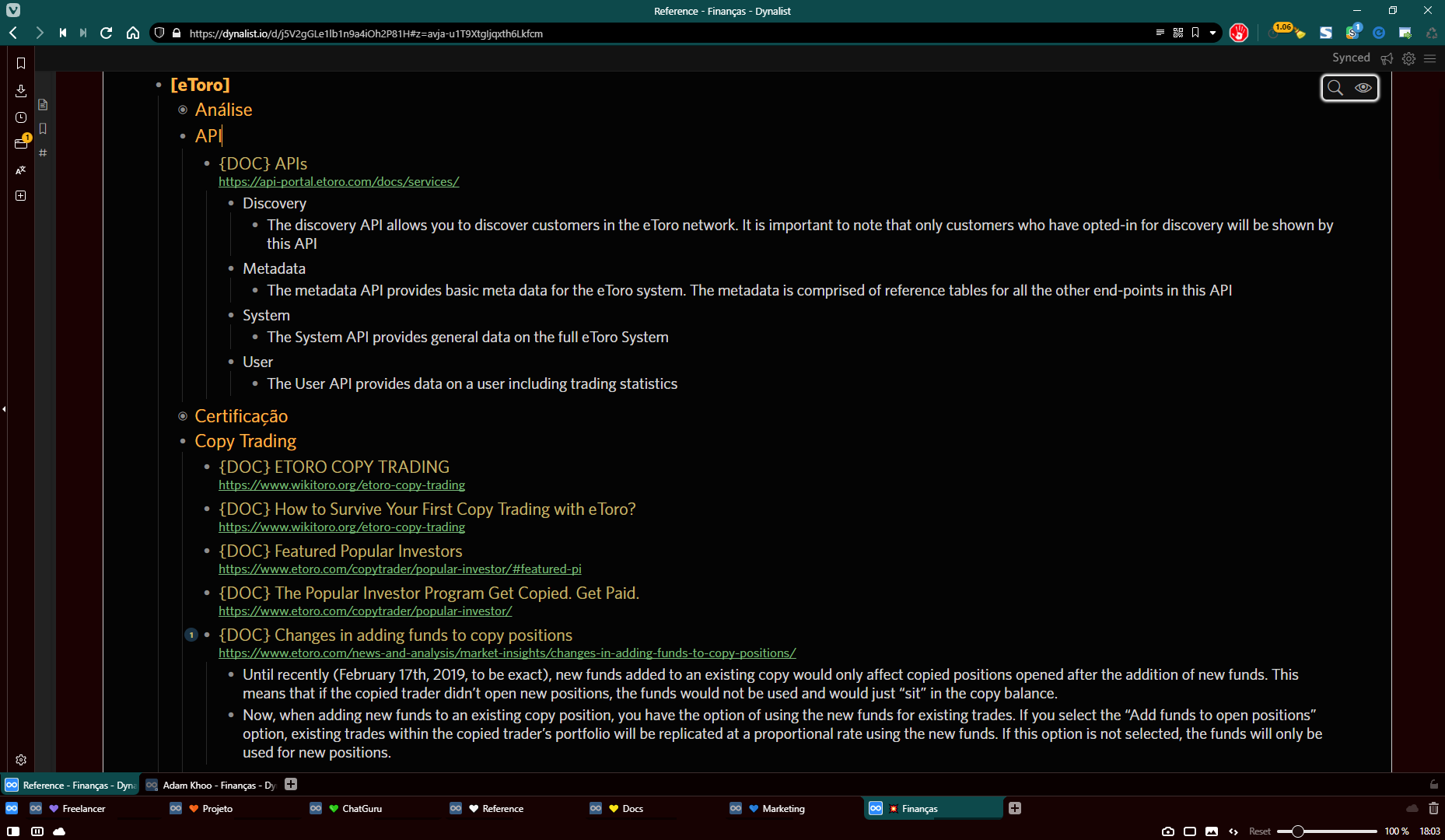
Task: Open the History panel in sidebar
Action: click(21, 117)
